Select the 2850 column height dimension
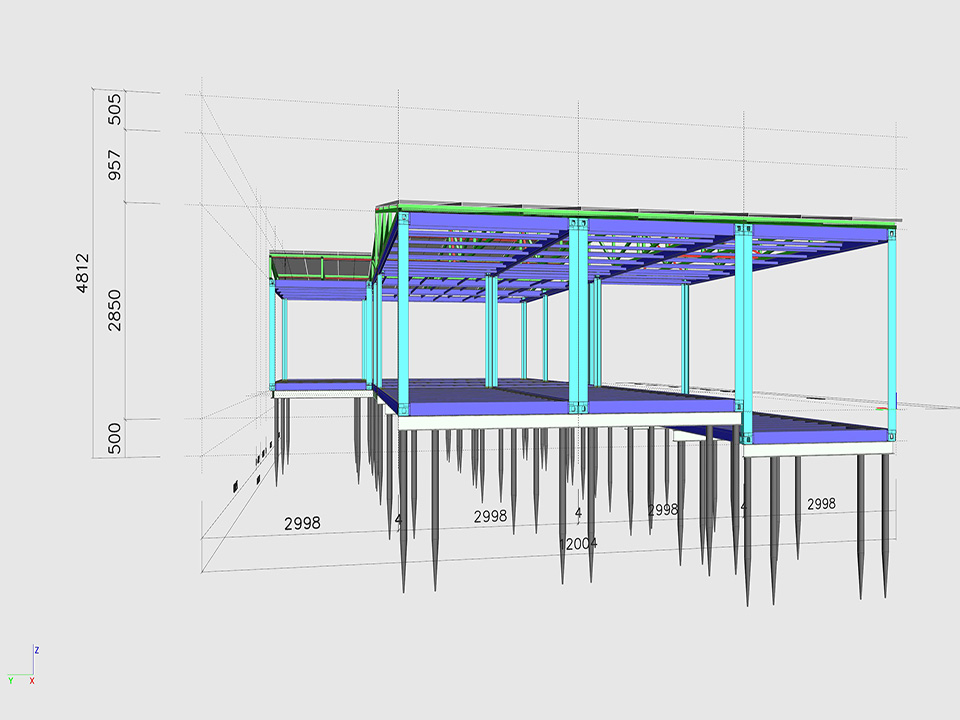The image size is (960, 720). click(x=115, y=311)
